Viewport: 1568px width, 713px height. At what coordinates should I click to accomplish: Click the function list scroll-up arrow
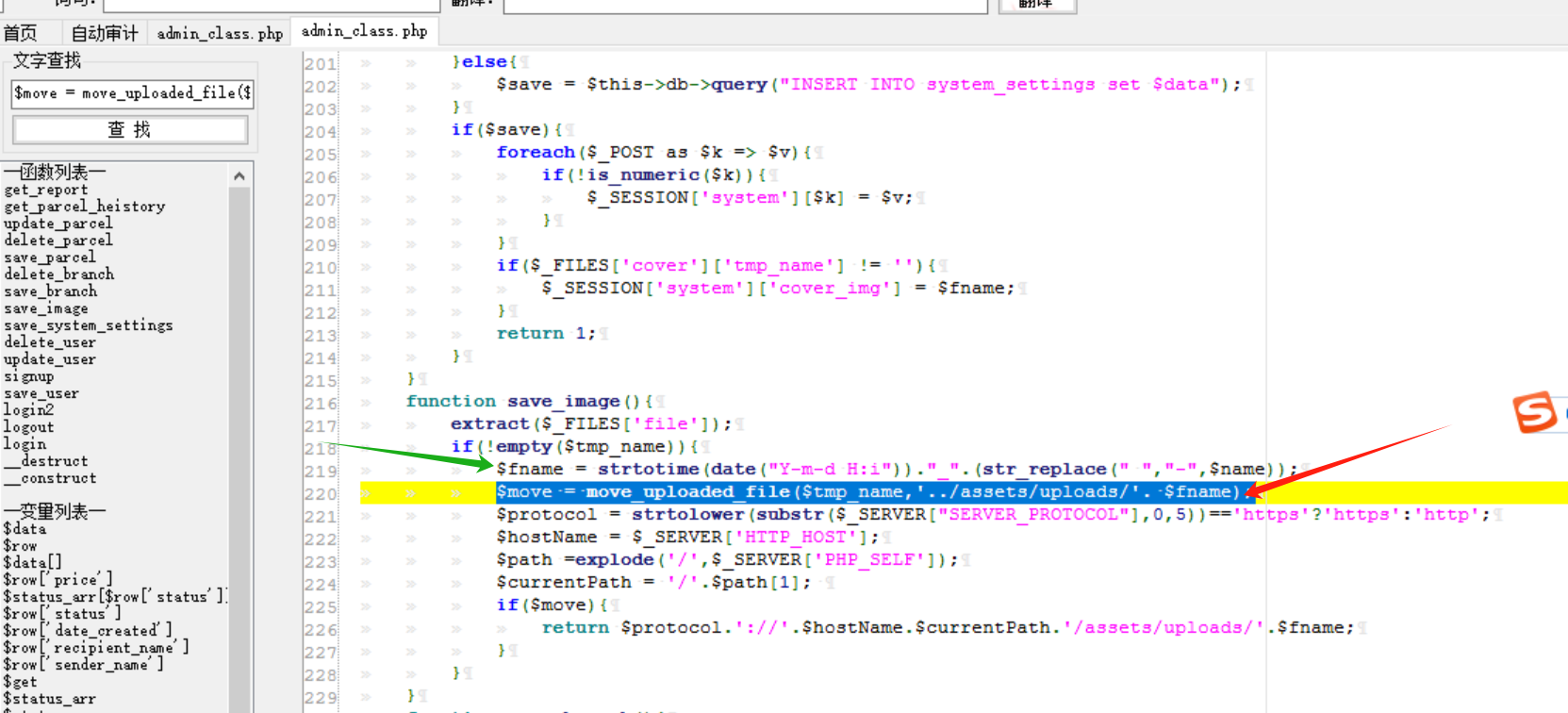[x=239, y=175]
